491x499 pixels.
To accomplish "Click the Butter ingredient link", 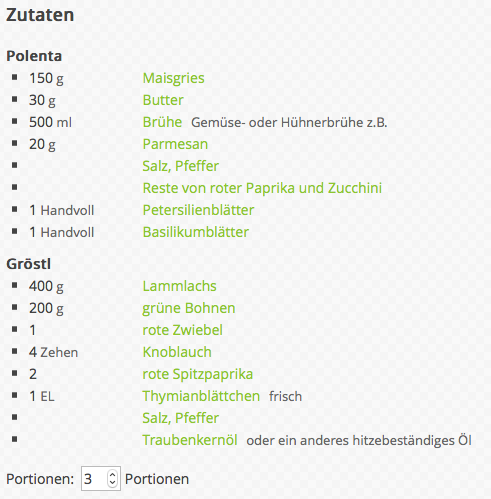I will pyautogui.click(x=163, y=100).
